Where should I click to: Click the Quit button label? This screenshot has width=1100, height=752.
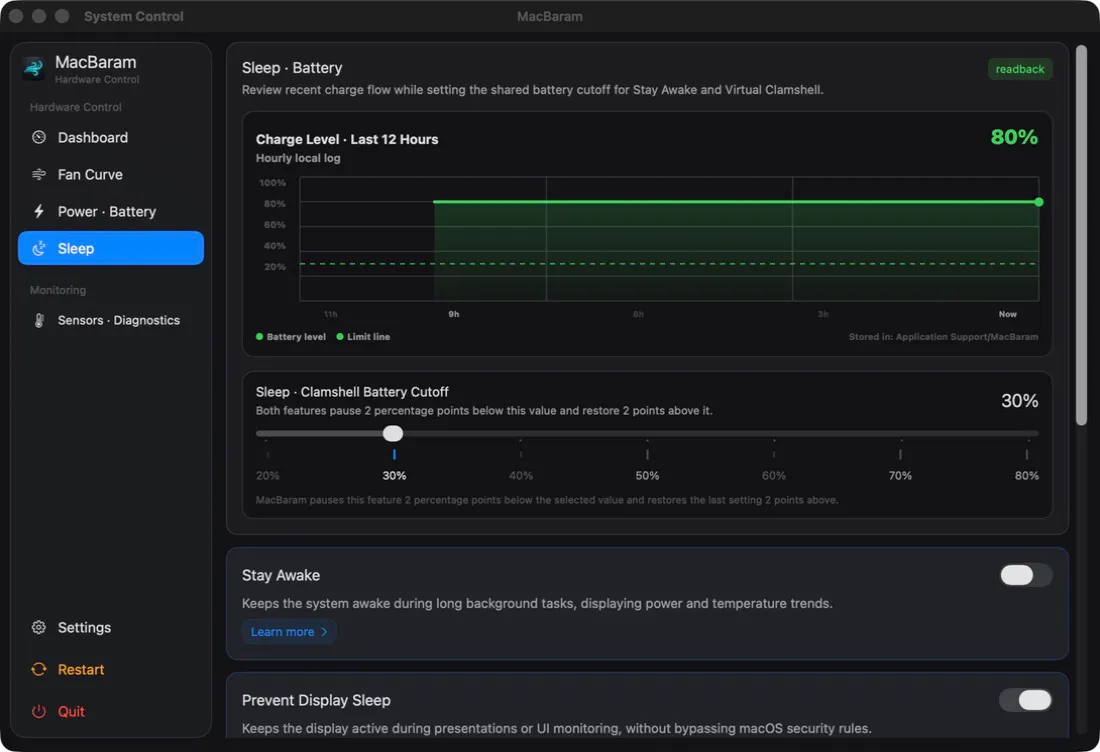71,711
